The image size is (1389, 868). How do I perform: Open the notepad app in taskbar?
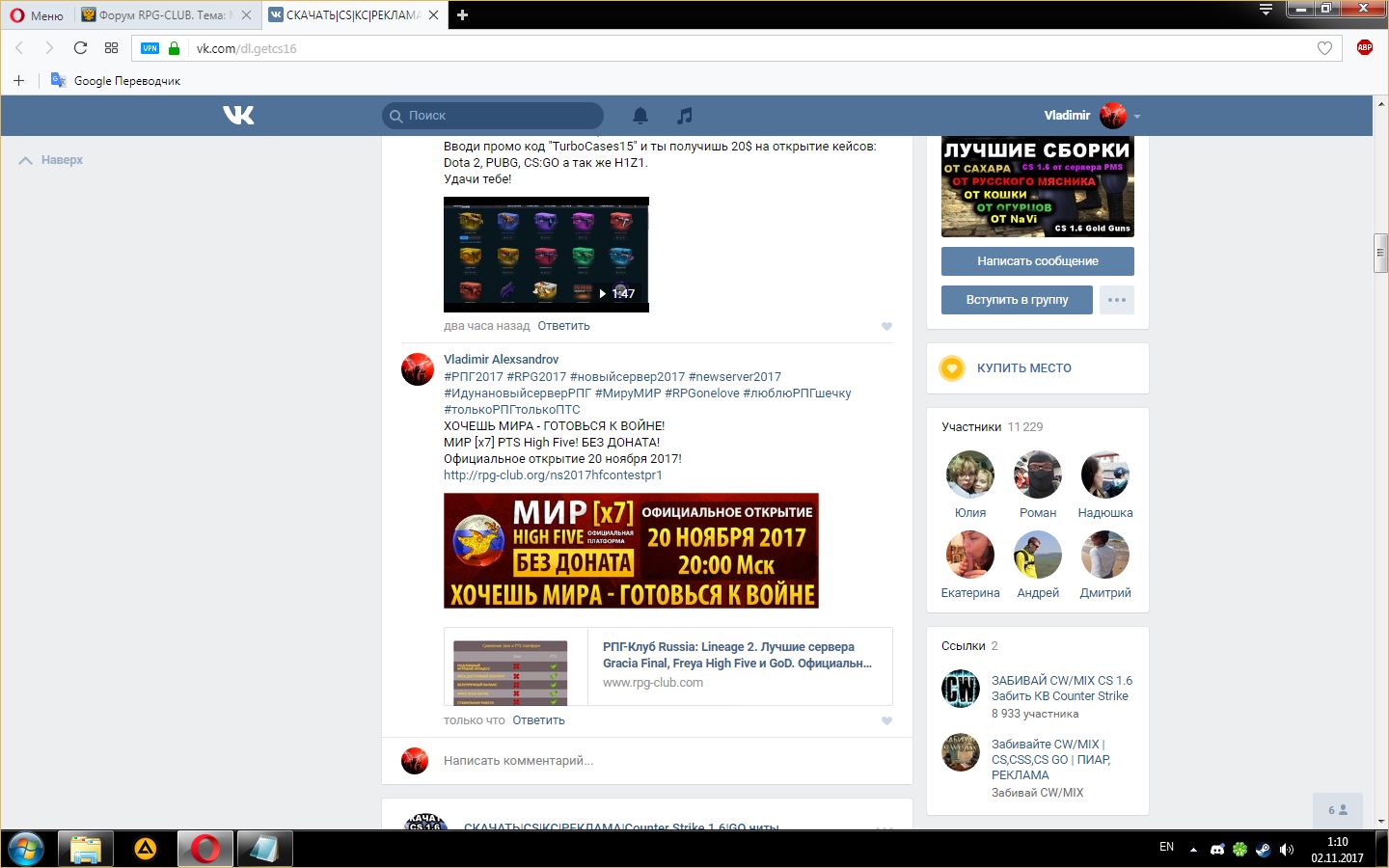(x=264, y=849)
